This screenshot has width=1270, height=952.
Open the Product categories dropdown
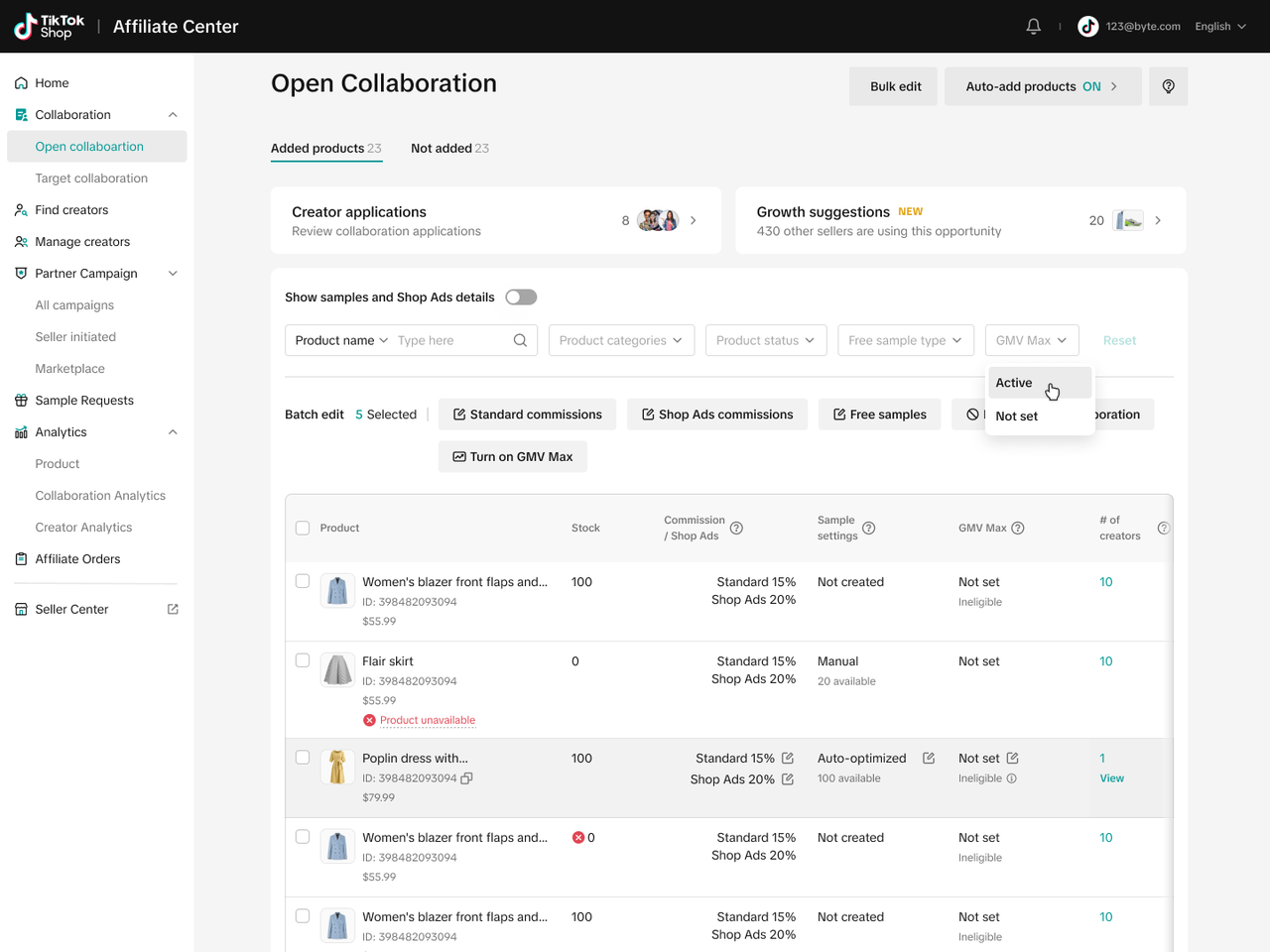point(620,340)
